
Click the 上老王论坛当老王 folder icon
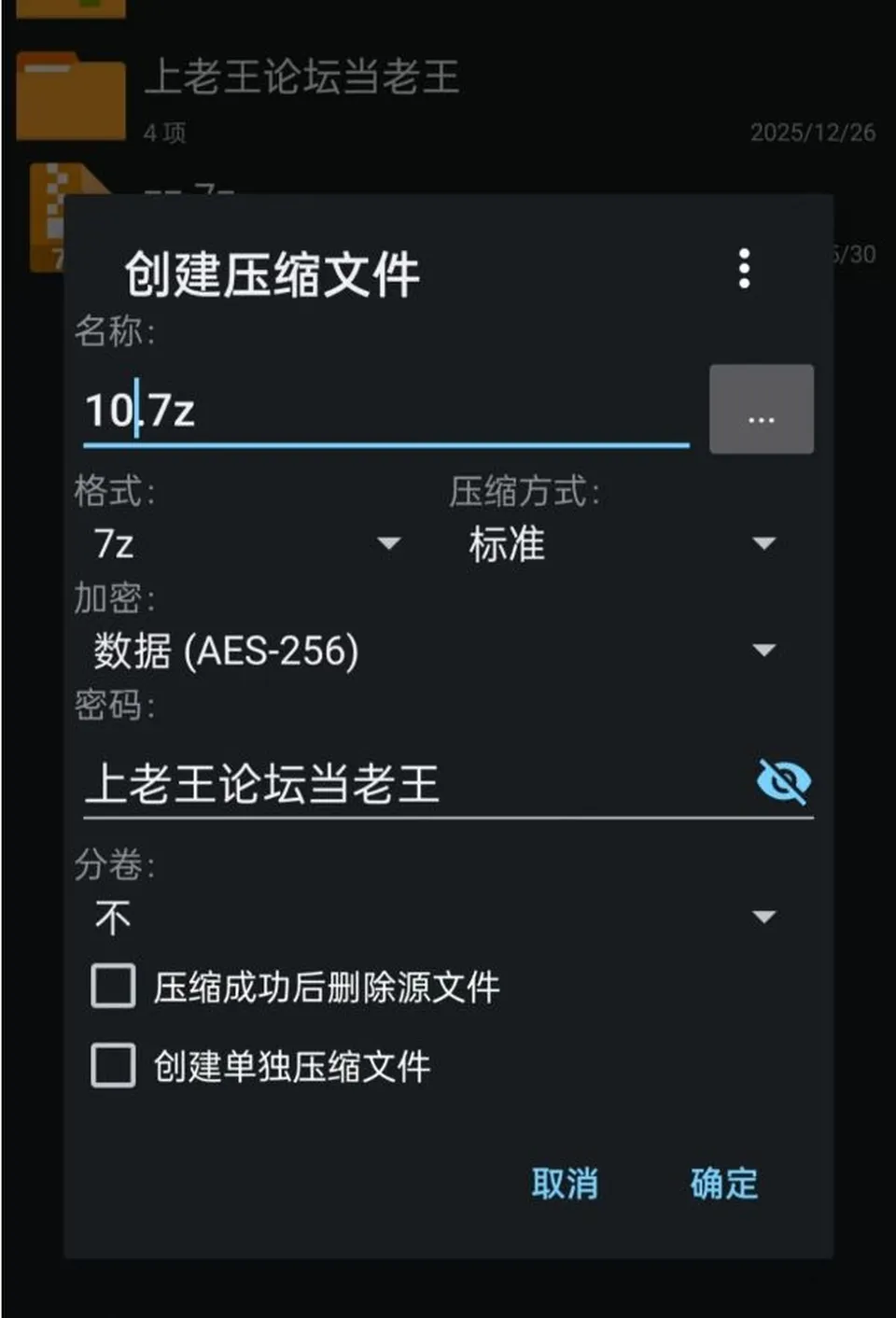(71, 96)
